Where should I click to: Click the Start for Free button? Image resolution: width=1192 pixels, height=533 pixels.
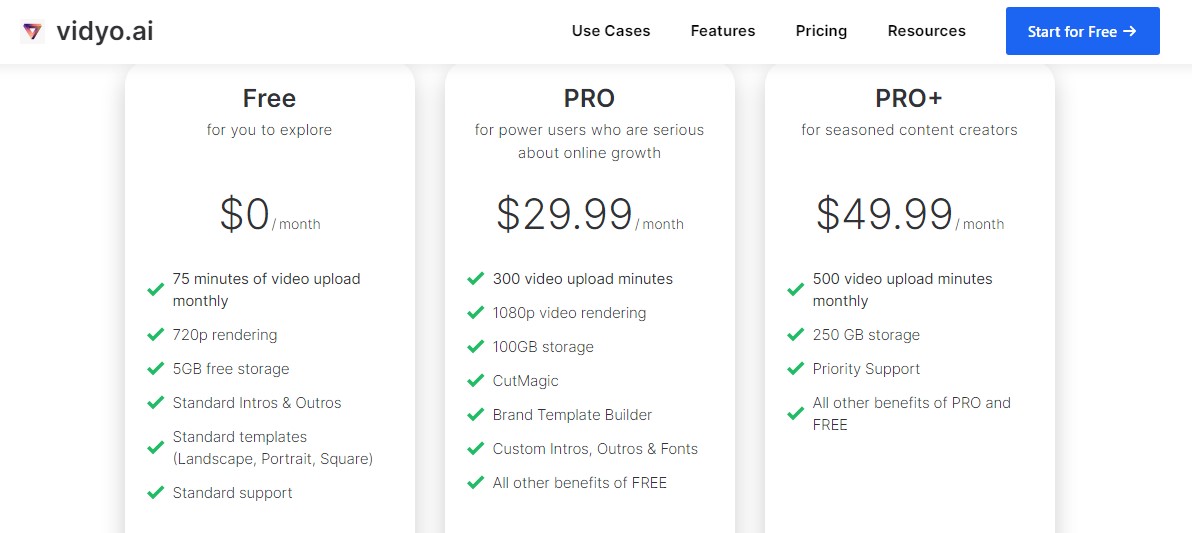point(1083,31)
